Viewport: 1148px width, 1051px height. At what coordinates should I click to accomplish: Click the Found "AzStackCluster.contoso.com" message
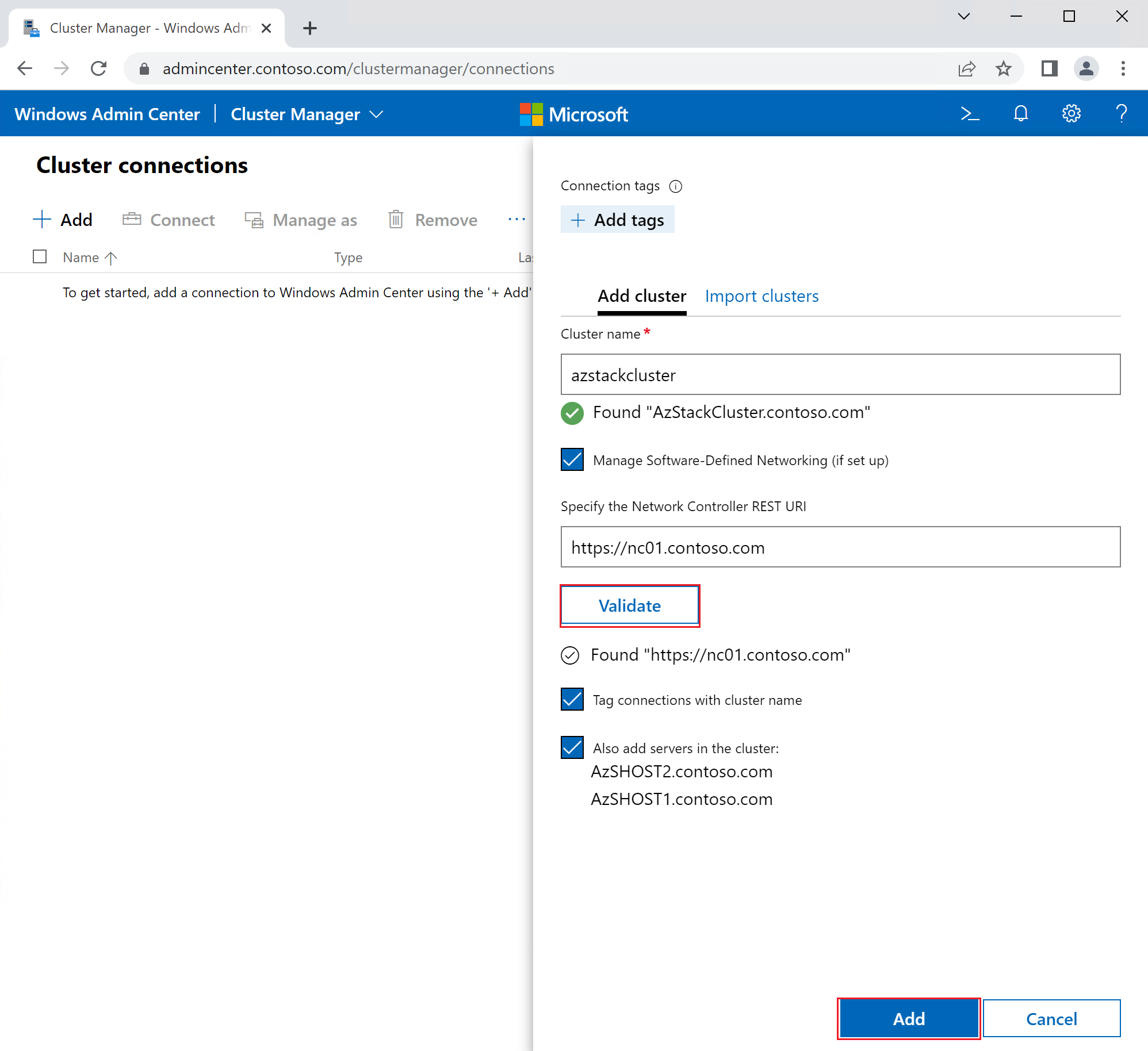coord(732,412)
